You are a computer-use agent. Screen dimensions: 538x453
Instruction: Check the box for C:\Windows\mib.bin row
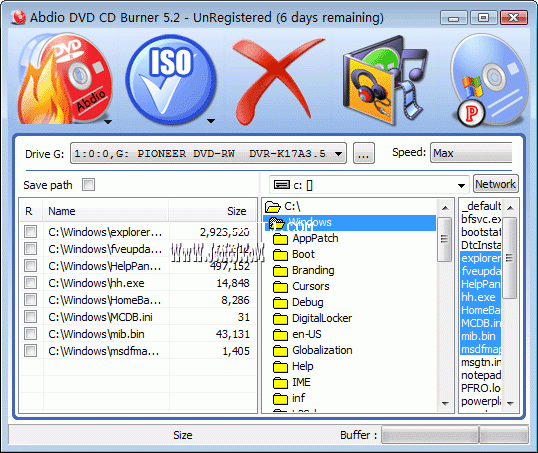(31, 334)
